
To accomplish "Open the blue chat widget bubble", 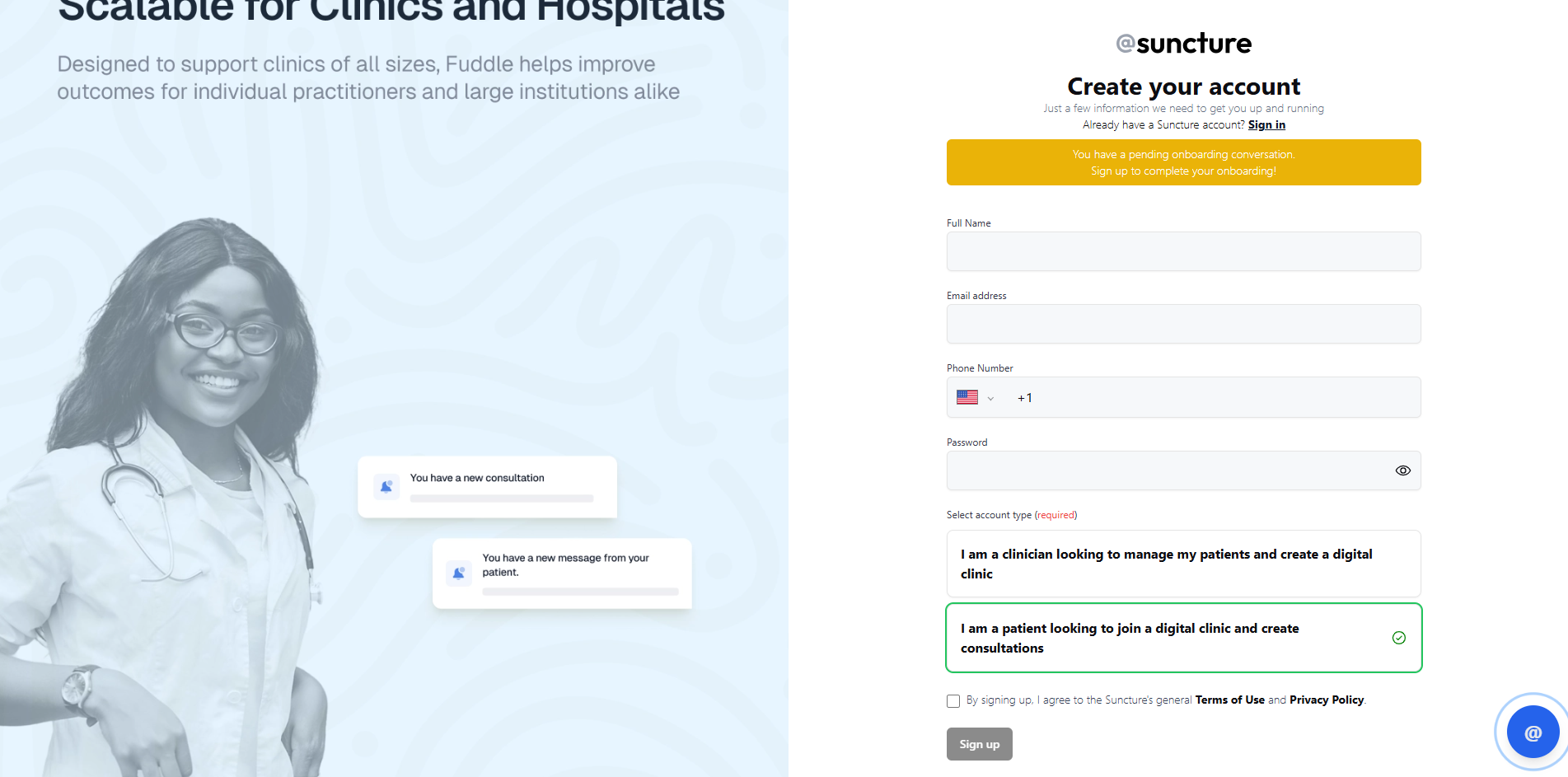I will (1532, 732).
